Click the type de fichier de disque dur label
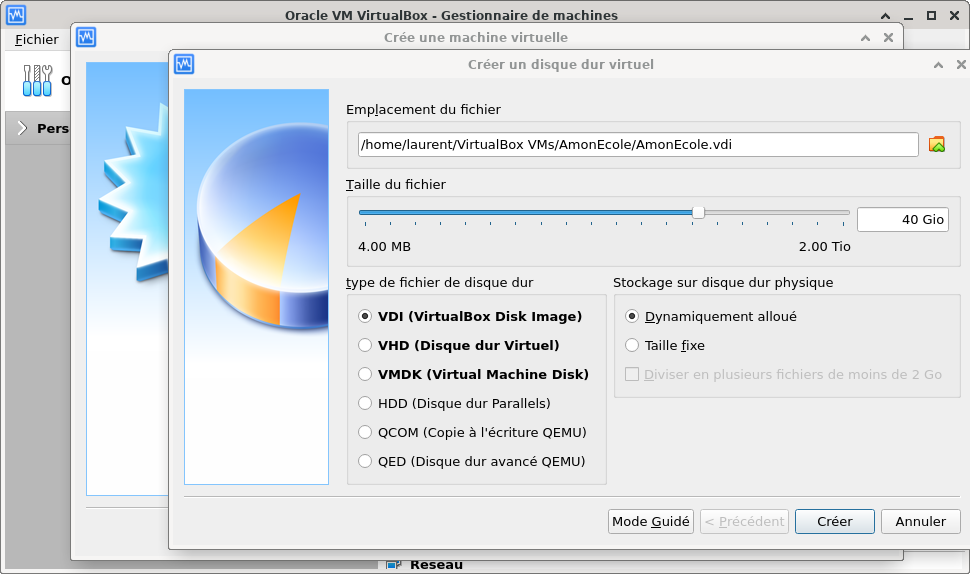This screenshot has height=574, width=970. click(x=439, y=283)
